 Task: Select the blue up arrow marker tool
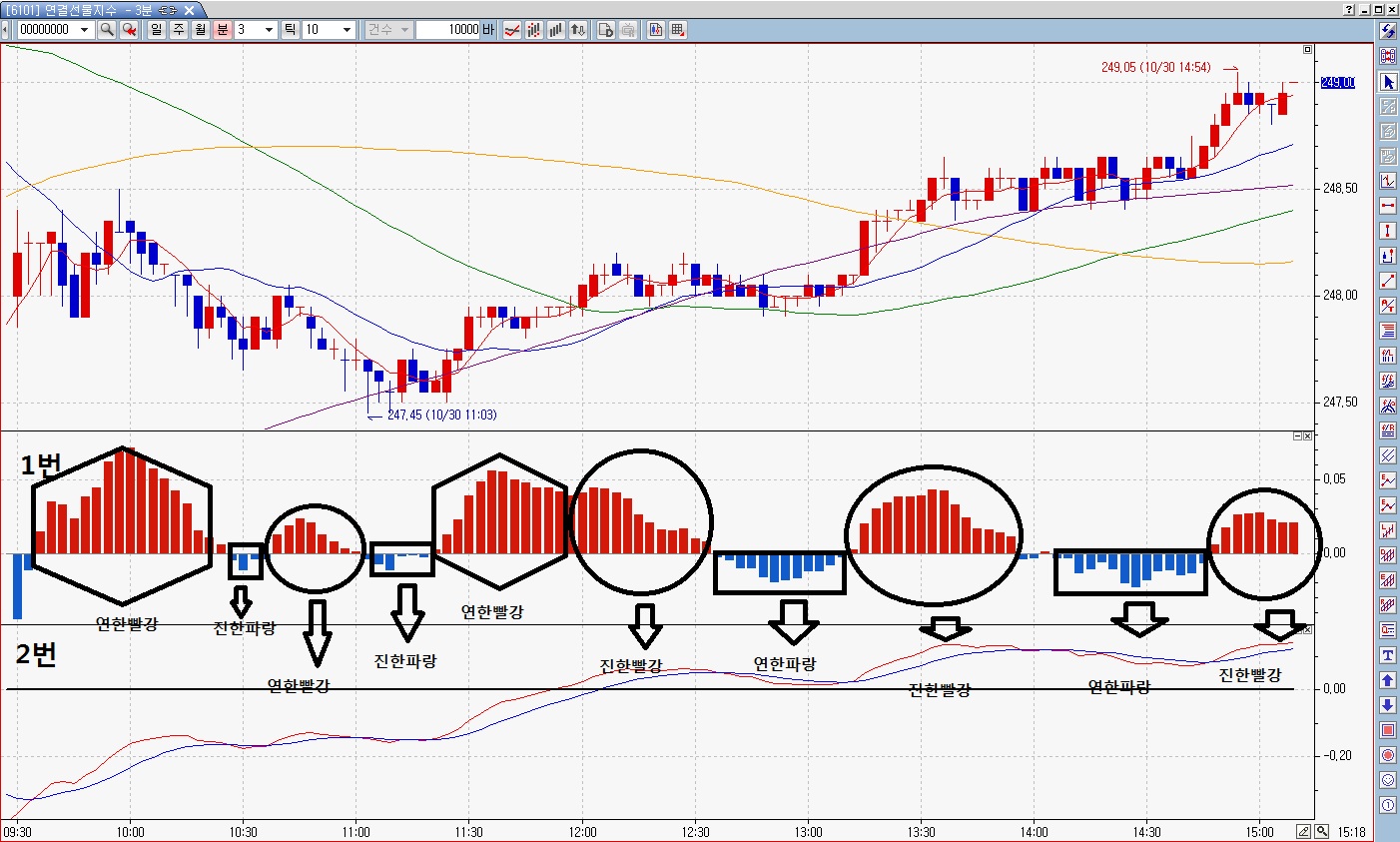pos(1388,680)
